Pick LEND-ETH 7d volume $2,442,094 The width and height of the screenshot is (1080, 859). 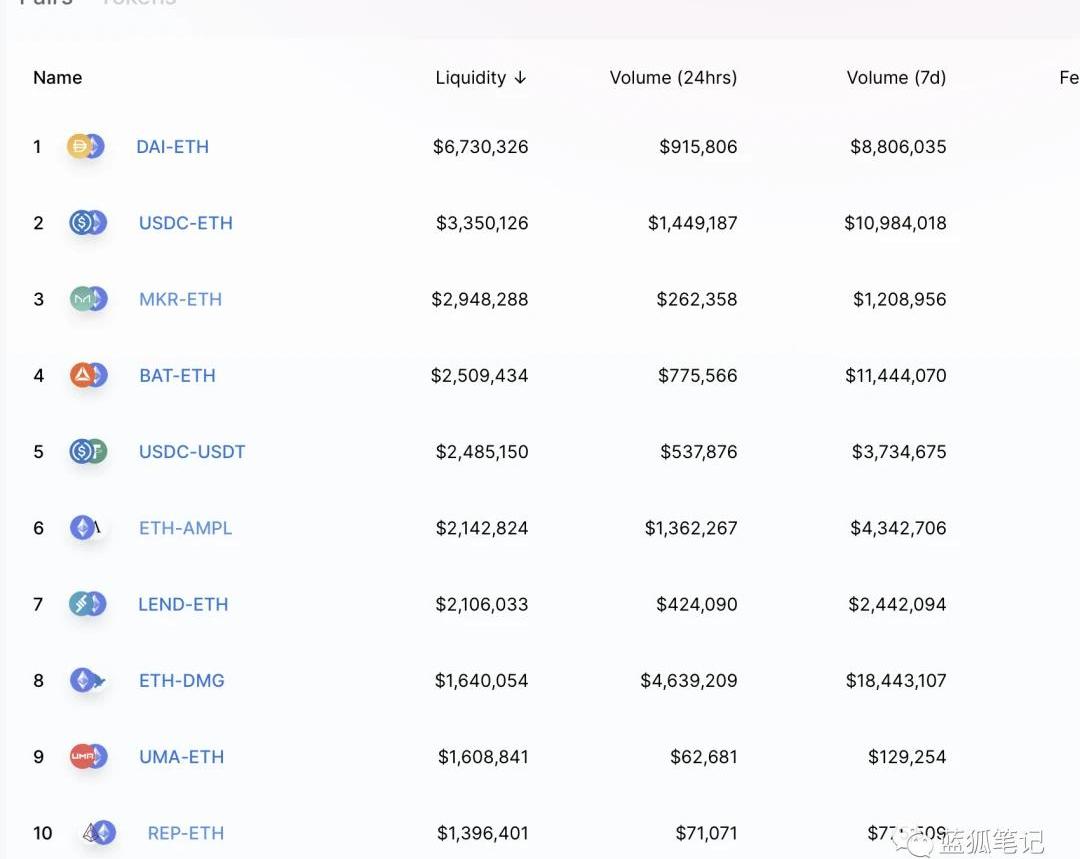click(x=897, y=605)
